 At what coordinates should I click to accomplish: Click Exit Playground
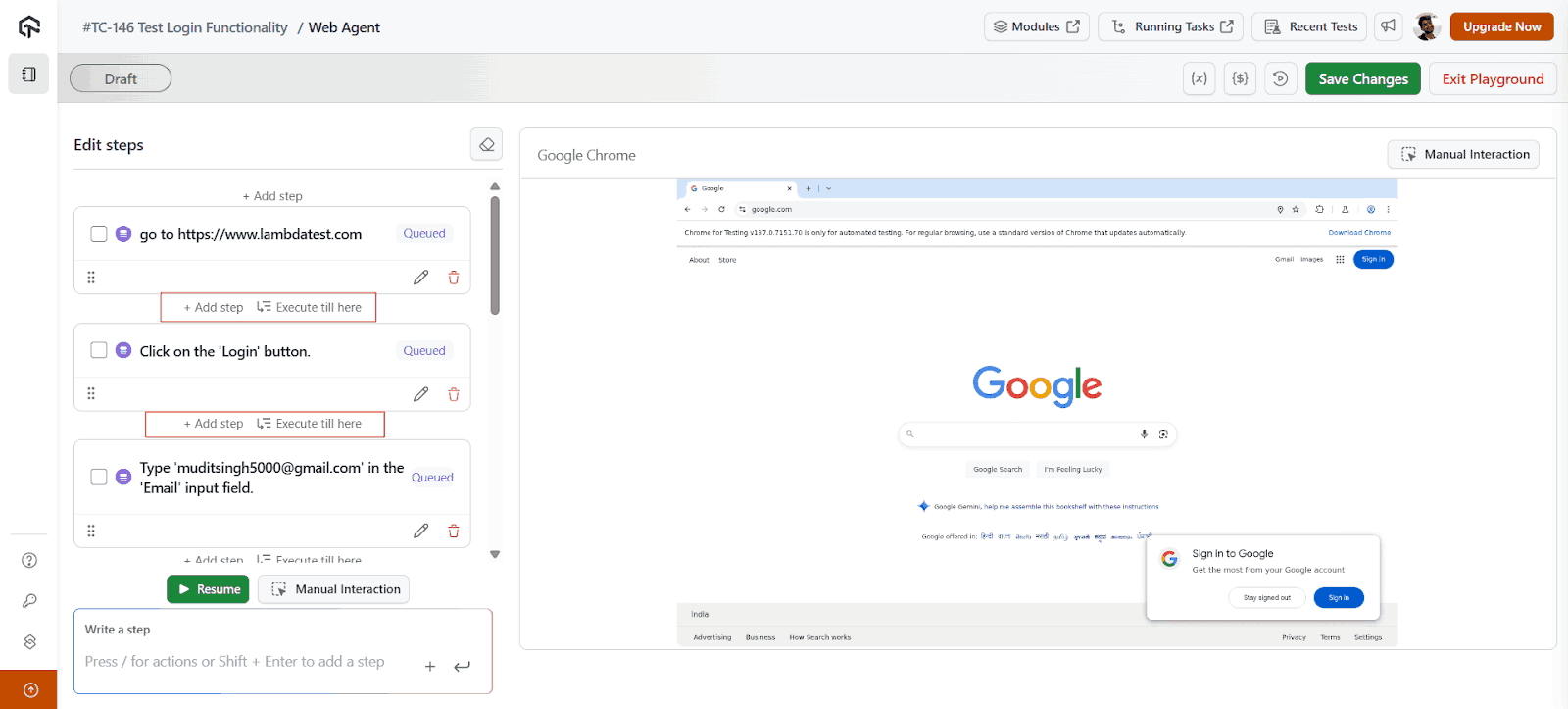point(1493,78)
